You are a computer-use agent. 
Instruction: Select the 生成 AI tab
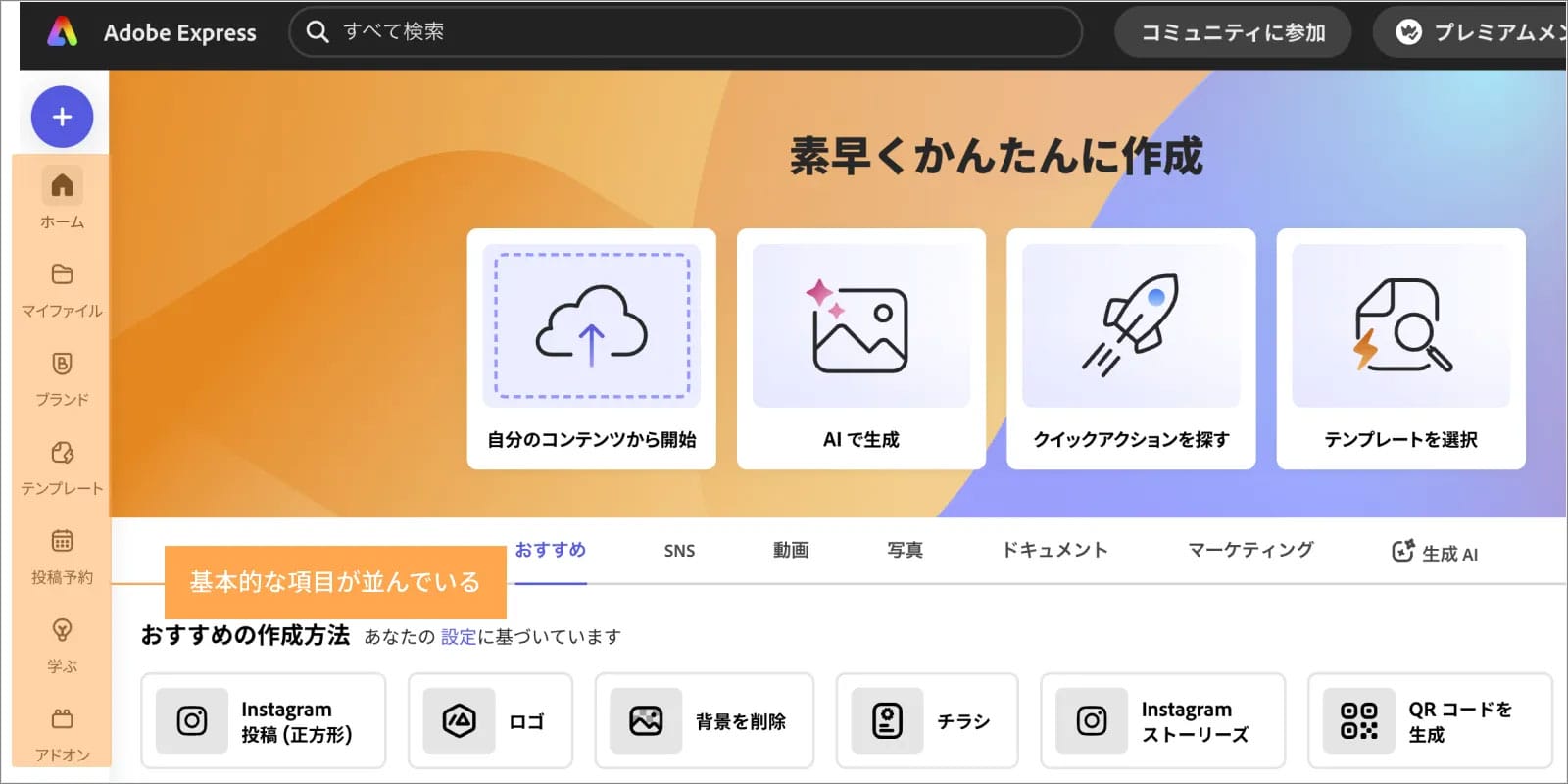point(1435,553)
